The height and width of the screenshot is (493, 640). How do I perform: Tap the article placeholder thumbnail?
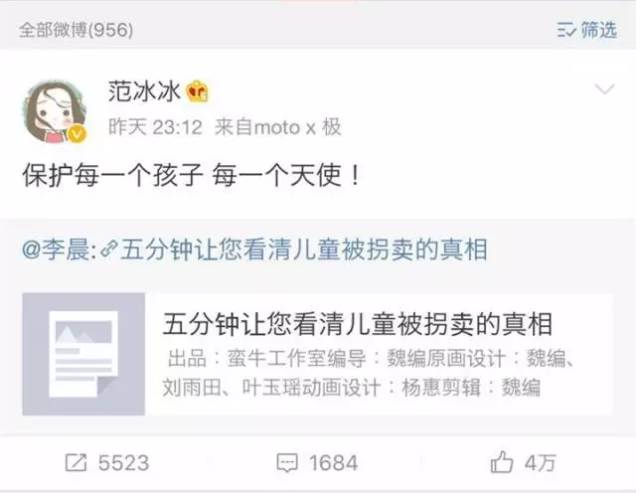[84, 354]
